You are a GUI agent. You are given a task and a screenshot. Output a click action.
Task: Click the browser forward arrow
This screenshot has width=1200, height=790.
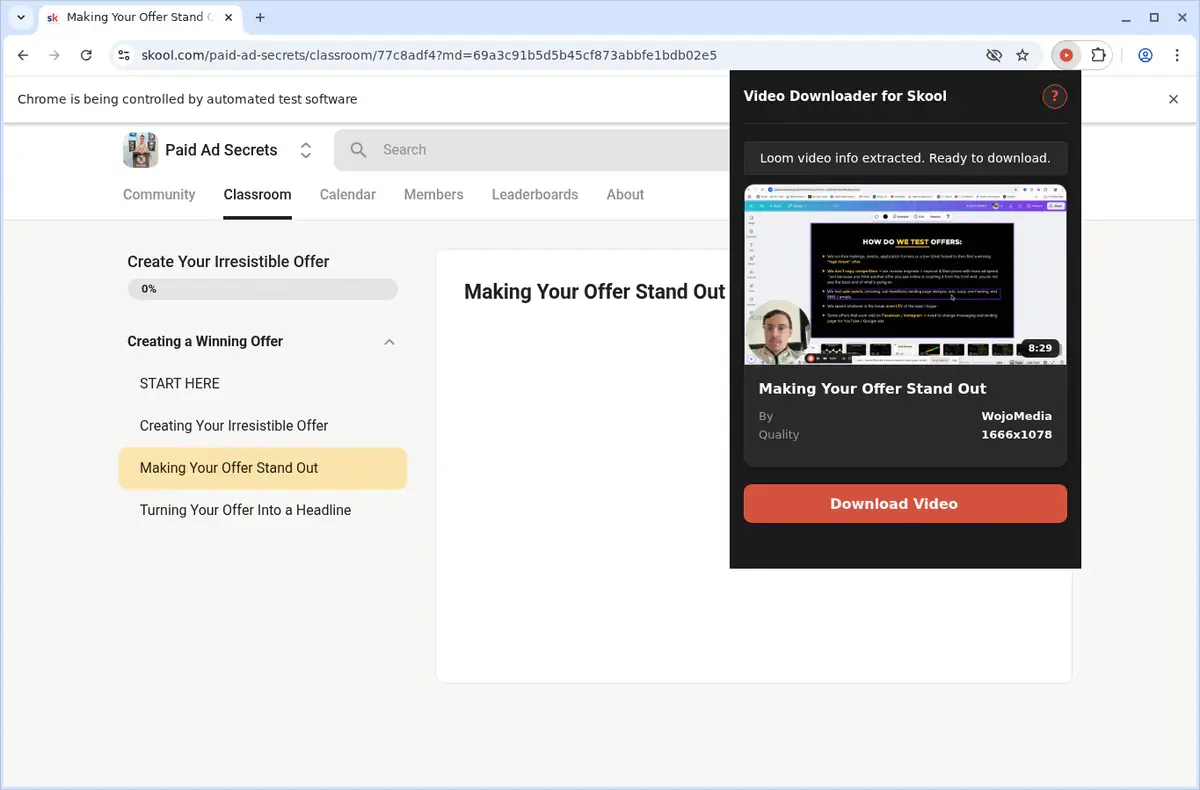(54, 55)
